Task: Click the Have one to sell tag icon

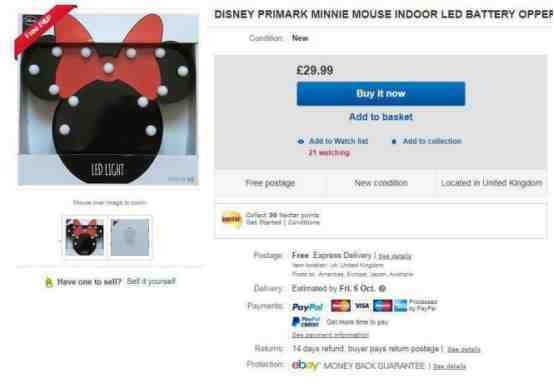Action: [49, 282]
